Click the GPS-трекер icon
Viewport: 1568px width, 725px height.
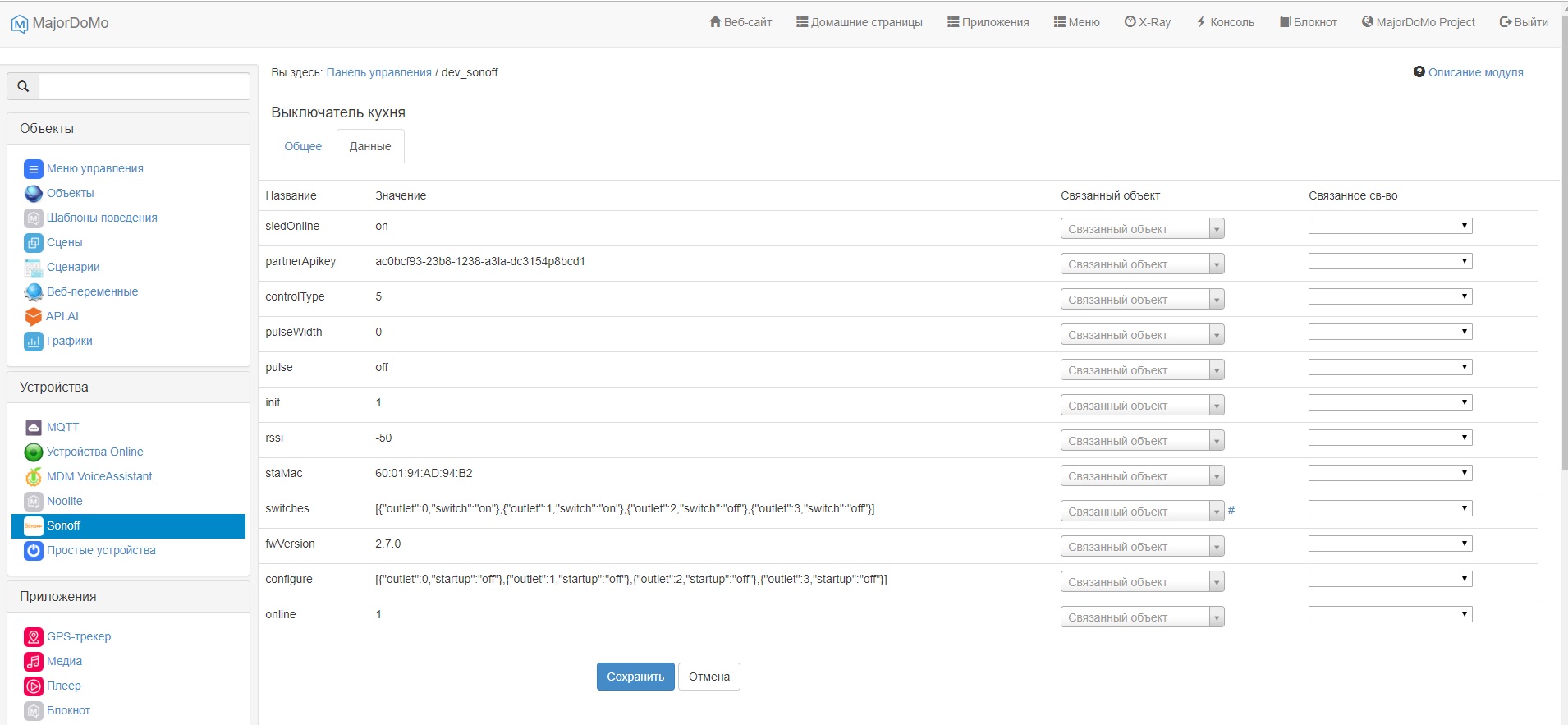(x=33, y=637)
